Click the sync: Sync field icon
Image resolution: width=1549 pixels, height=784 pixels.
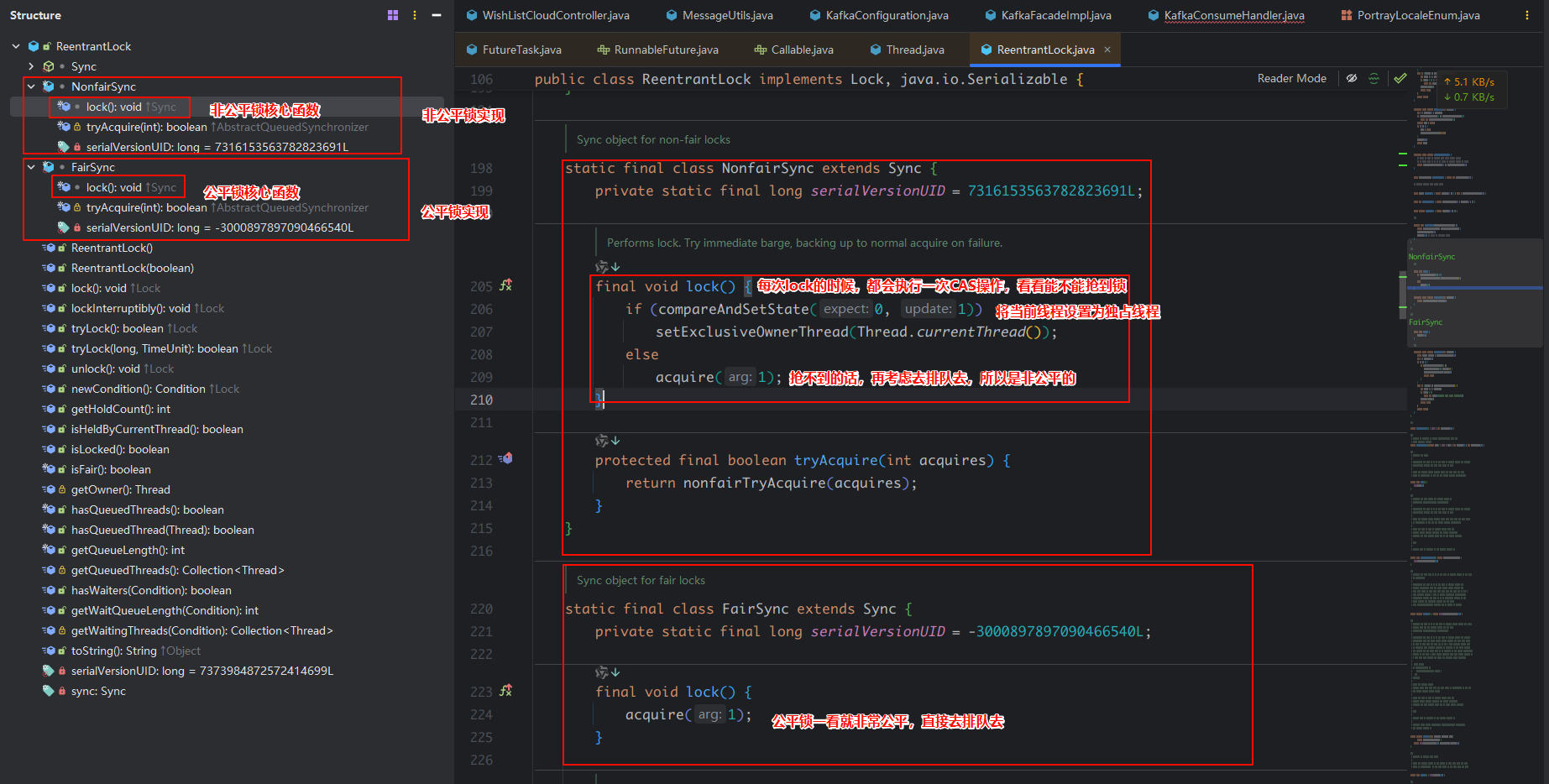pos(49,691)
